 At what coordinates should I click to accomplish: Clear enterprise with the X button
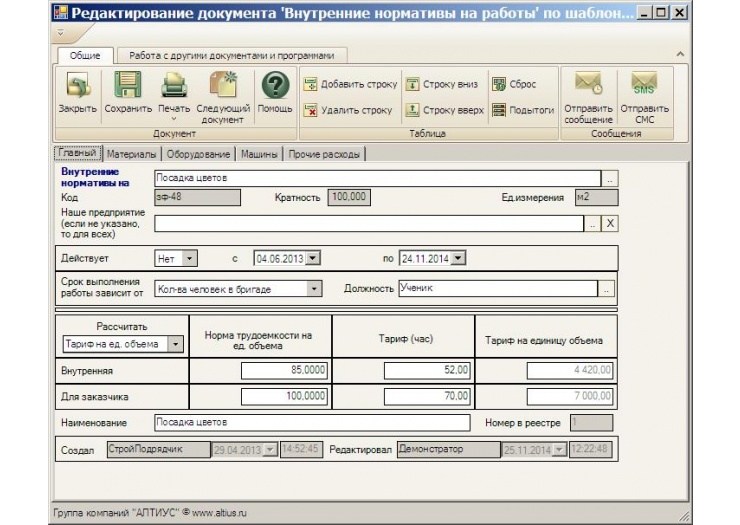tap(610, 224)
